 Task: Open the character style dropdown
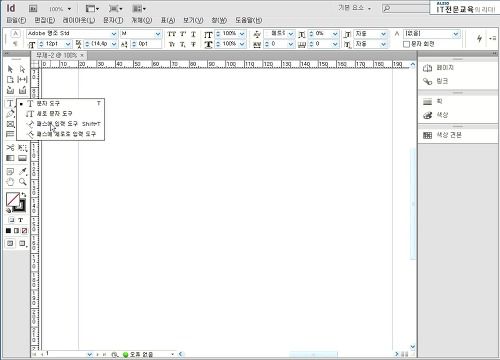click(456, 34)
